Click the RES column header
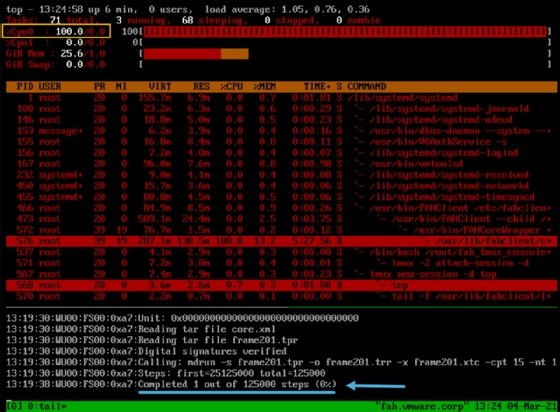 click(201, 86)
